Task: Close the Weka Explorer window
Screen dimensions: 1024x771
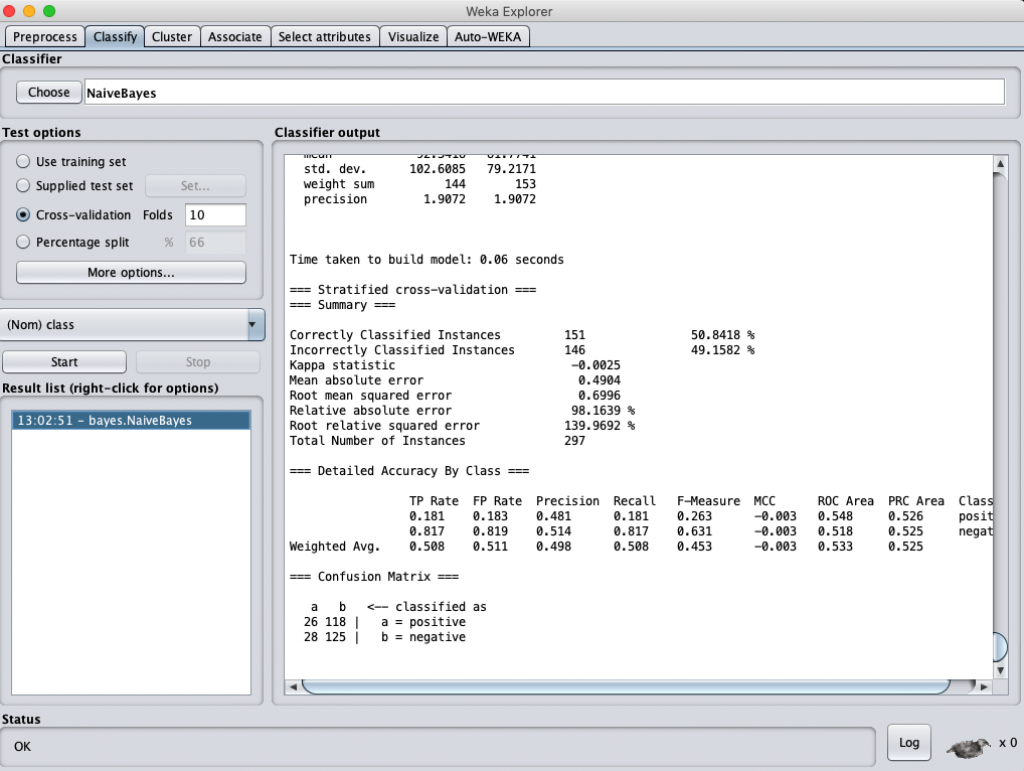Action: point(9,11)
